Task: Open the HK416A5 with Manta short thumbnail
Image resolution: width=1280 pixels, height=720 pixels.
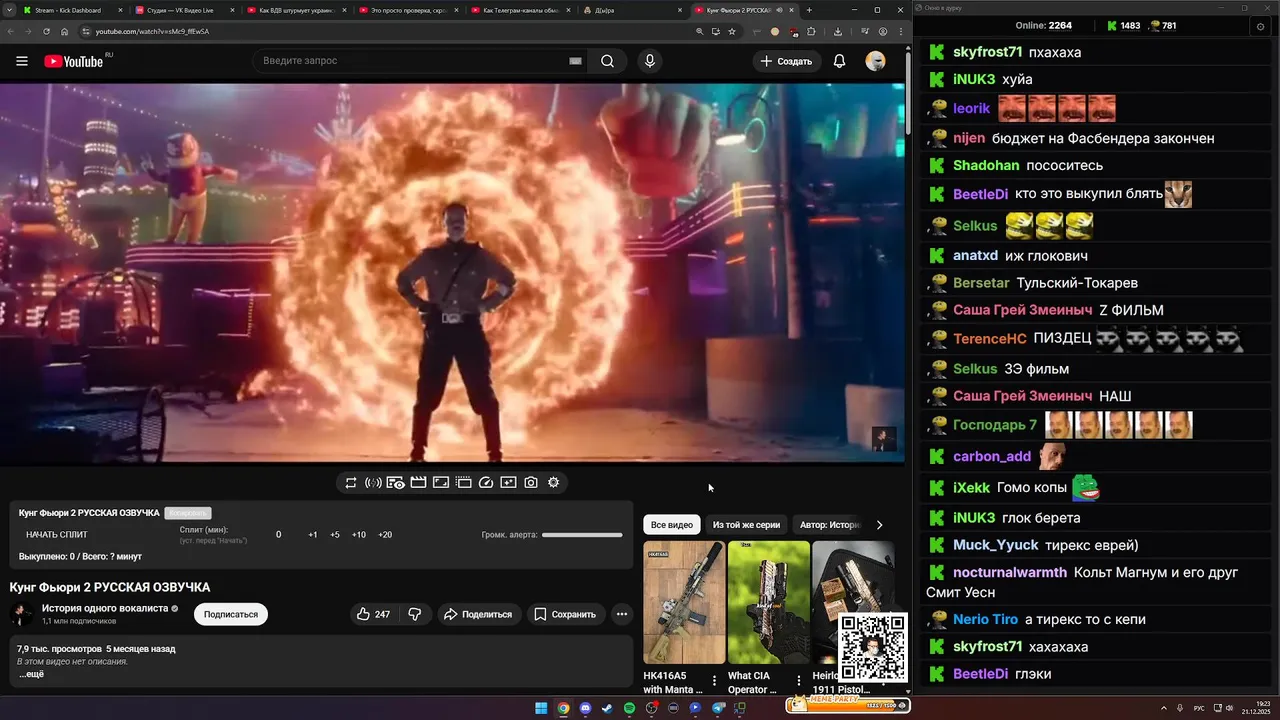Action: pyautogui.click(x=684, y=603)
